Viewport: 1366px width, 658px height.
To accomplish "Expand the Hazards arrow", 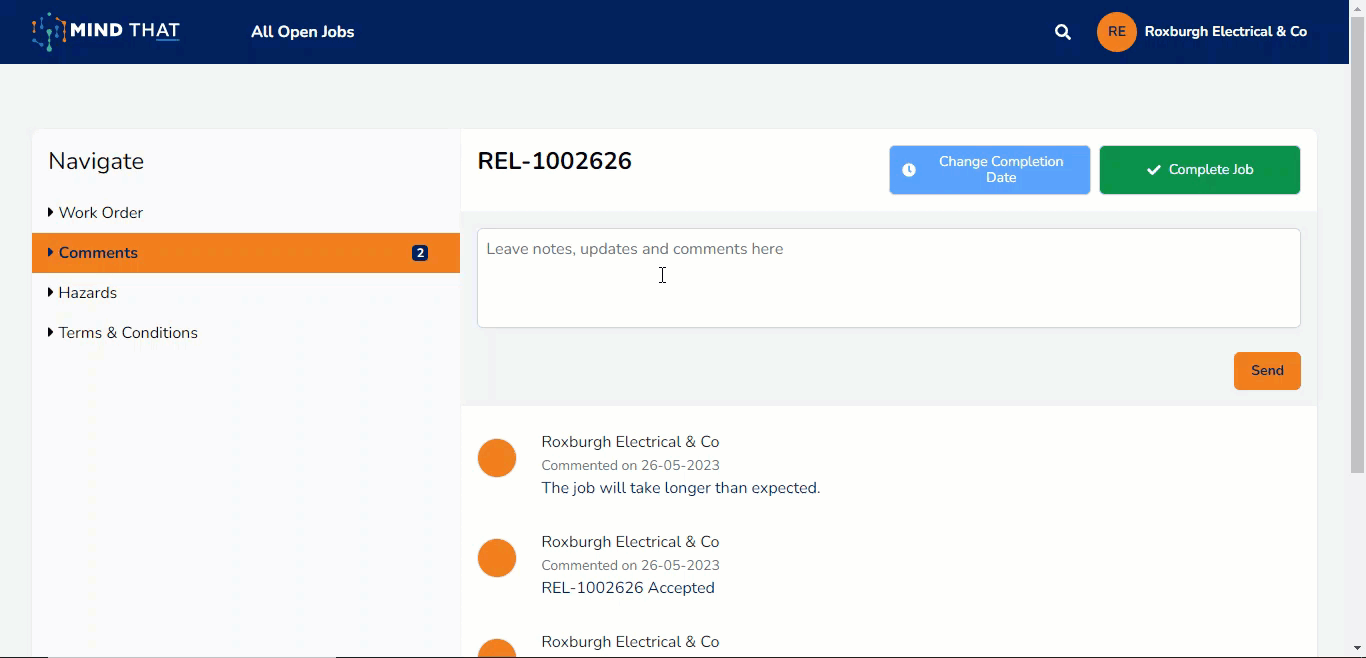I will 51,292.
